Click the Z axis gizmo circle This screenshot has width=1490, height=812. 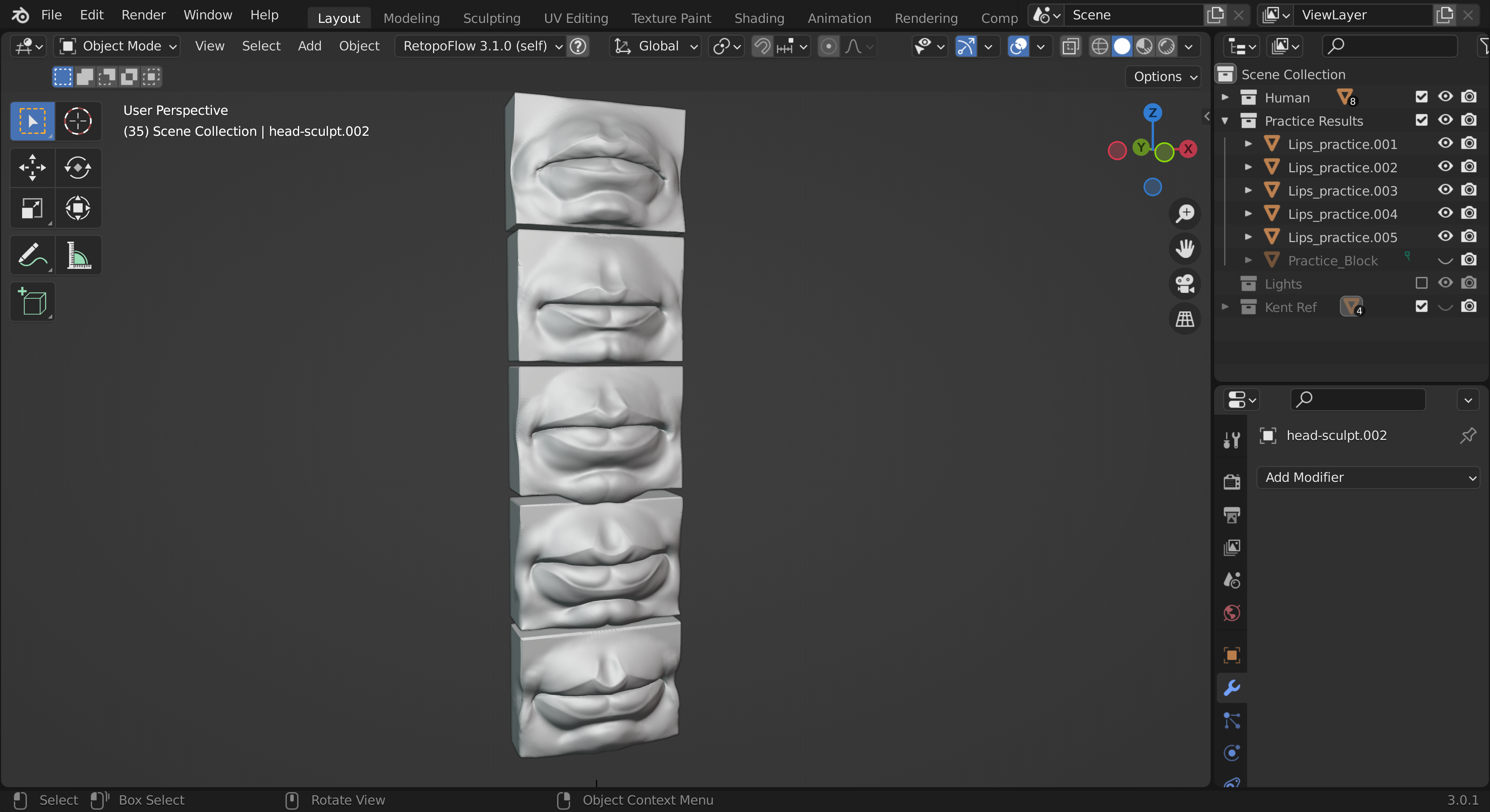click(x=1152, y=113)
